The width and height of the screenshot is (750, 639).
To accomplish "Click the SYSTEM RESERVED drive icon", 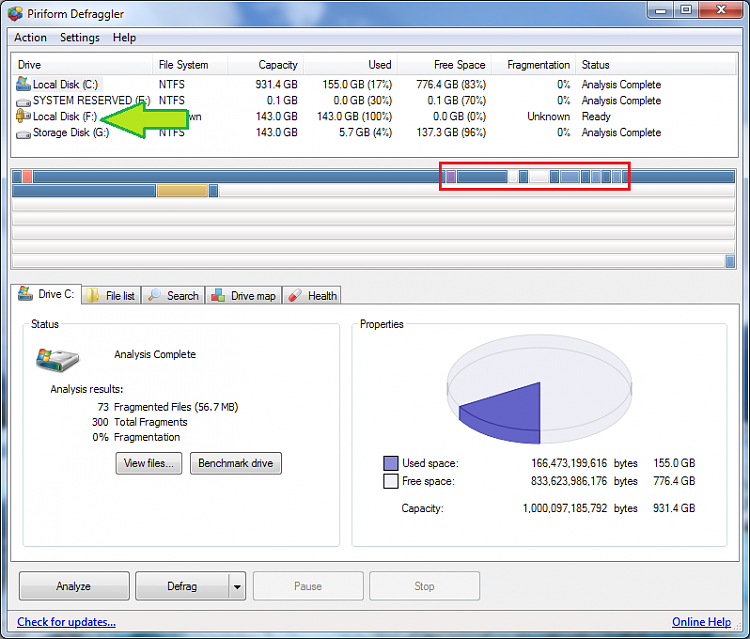I will pos(23,102).
